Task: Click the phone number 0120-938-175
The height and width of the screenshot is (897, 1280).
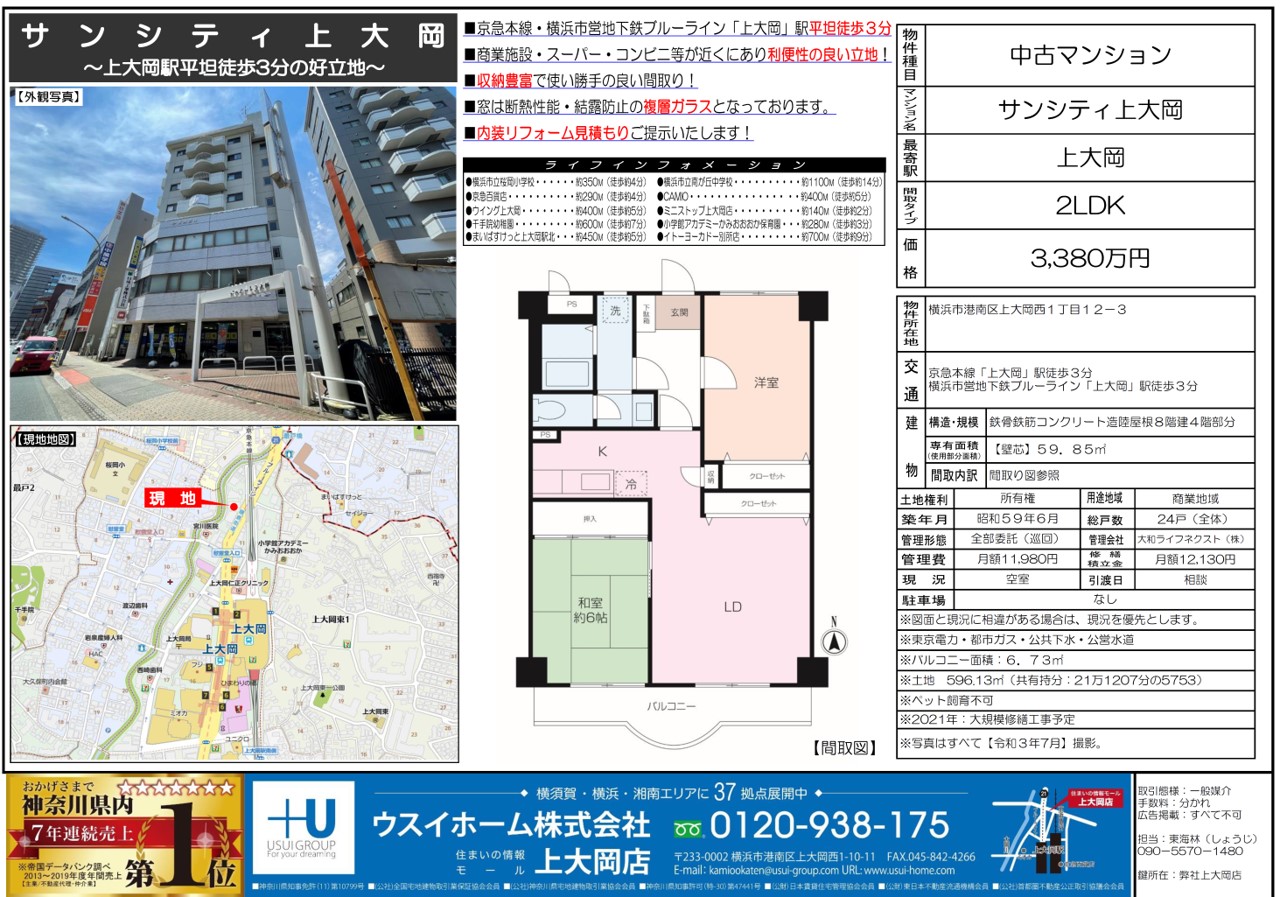Action: click(827, 826)
